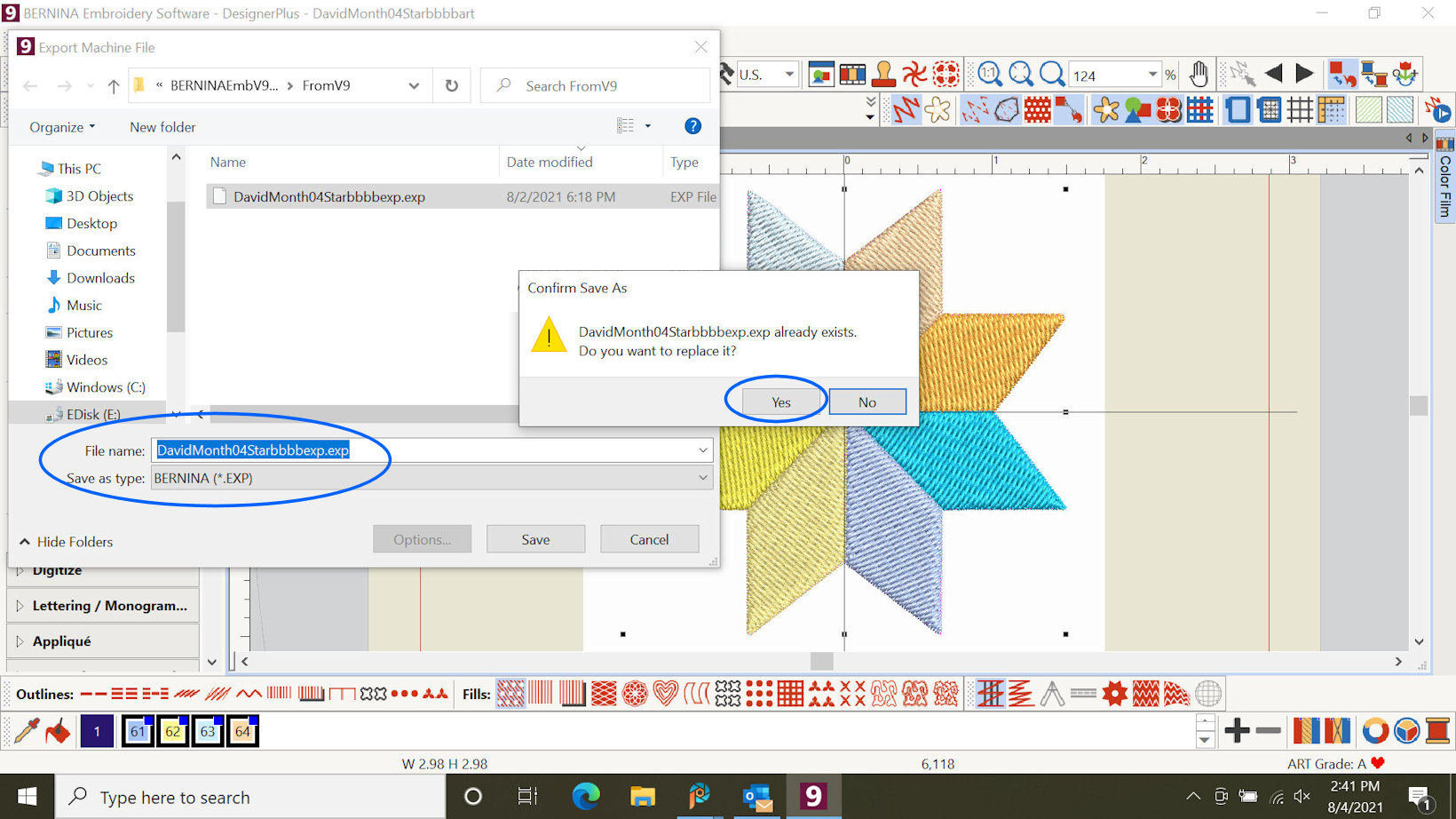Viewport: 1456px width, 819px height.
Task: Select color swatch 61
Action: [x=138, y=731]
